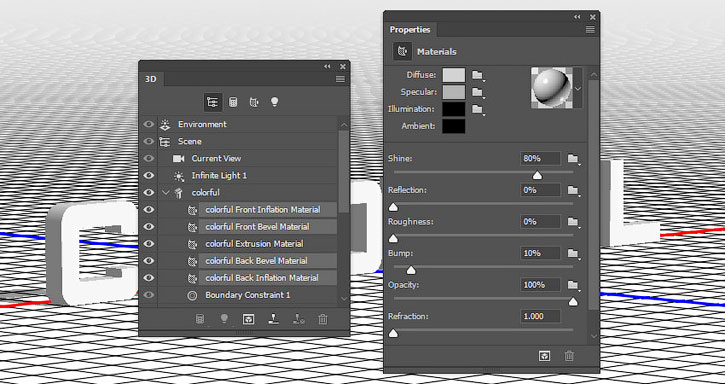Add new light from 3D panel bottom

(x=224, y=319)
